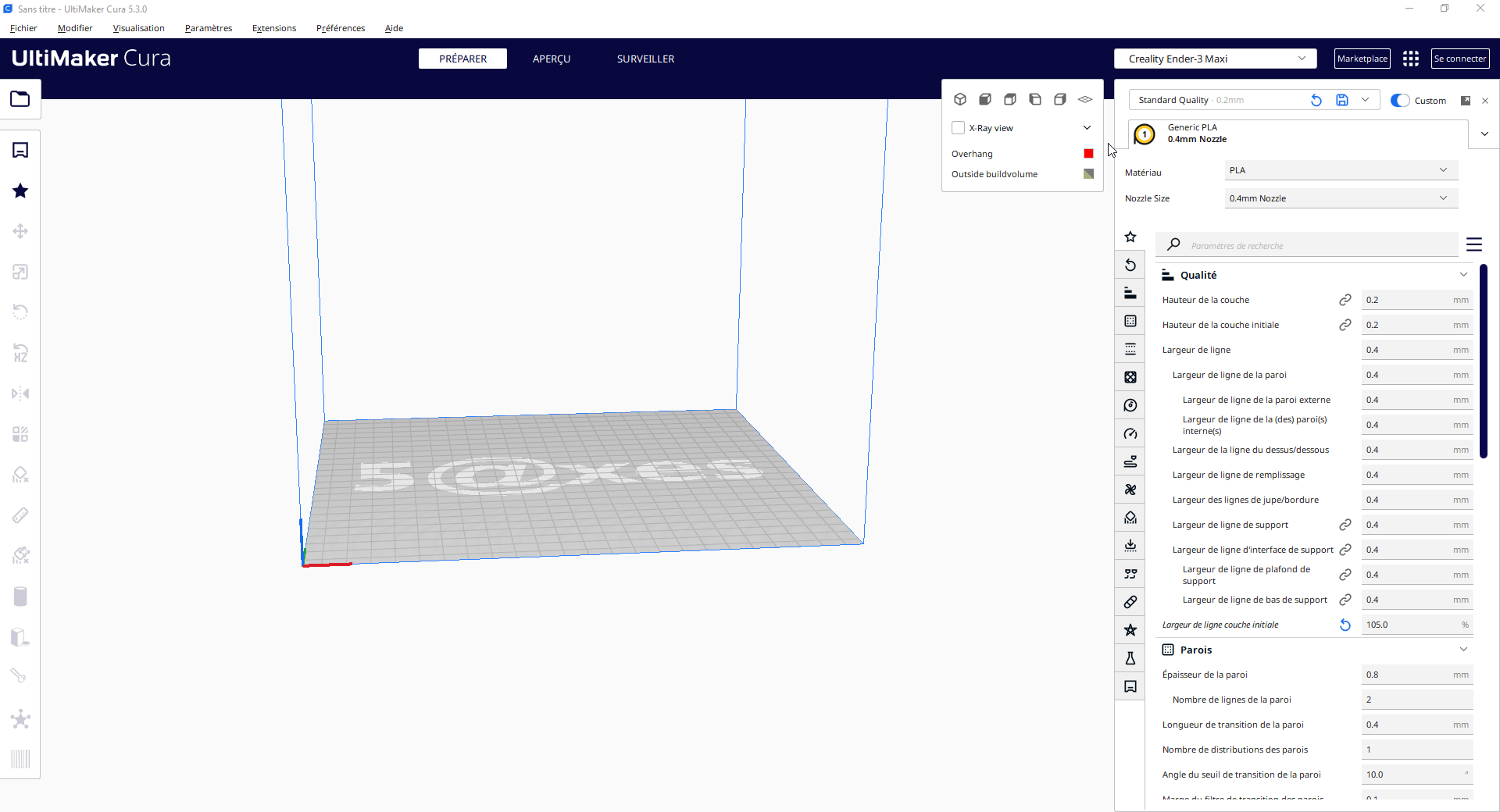This screenshot has height=812, width=1500.
Task: Switch between Recommended and Custom settings
Action: [1399, 100]
